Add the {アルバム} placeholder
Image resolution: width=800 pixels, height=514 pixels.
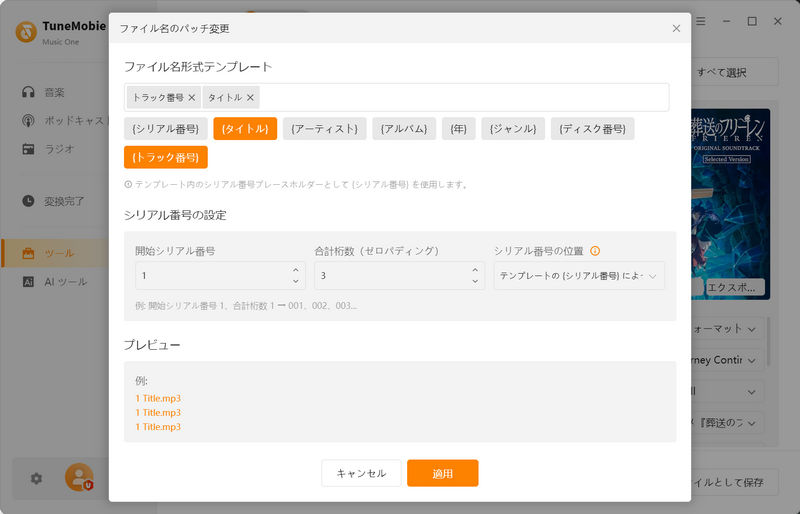coord(404,129)
